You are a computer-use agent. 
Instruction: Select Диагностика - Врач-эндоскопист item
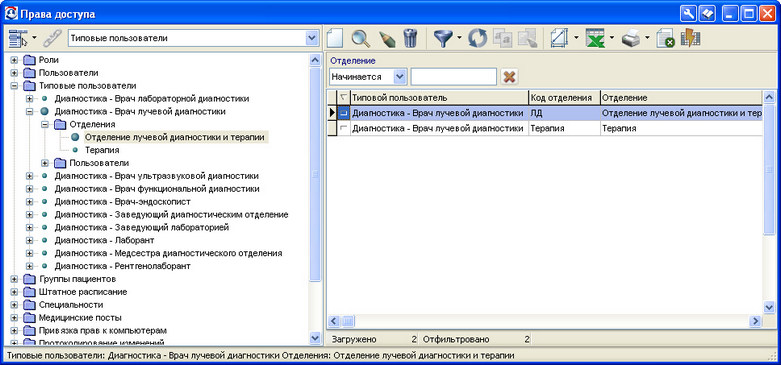pyautogui.click(x=123, y=202)
